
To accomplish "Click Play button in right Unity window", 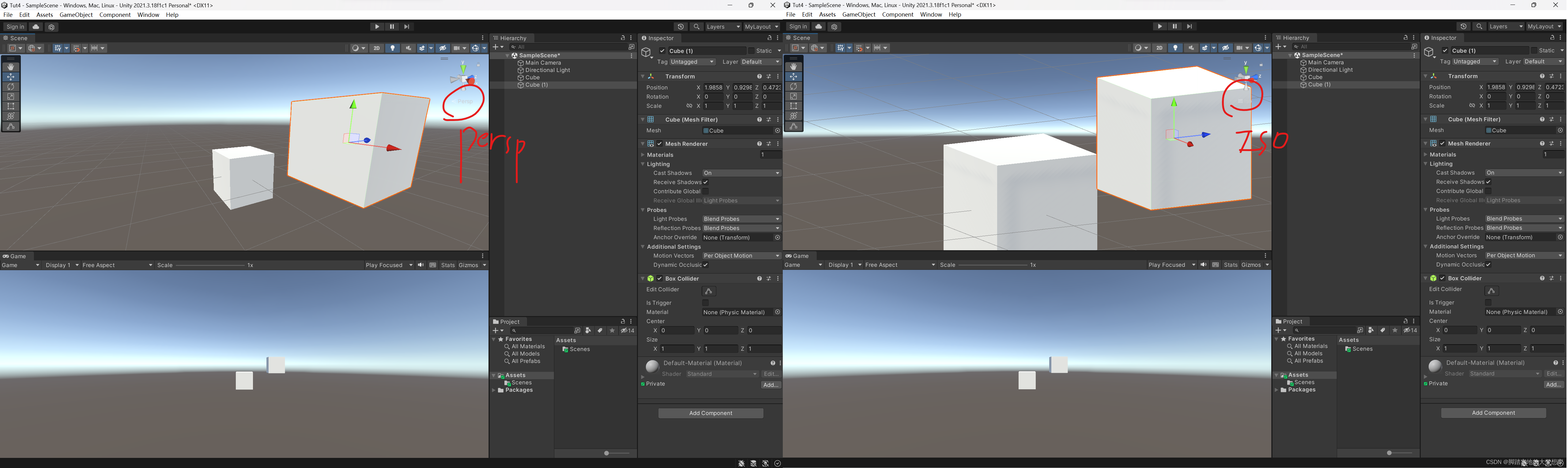I will (1159, 27).
